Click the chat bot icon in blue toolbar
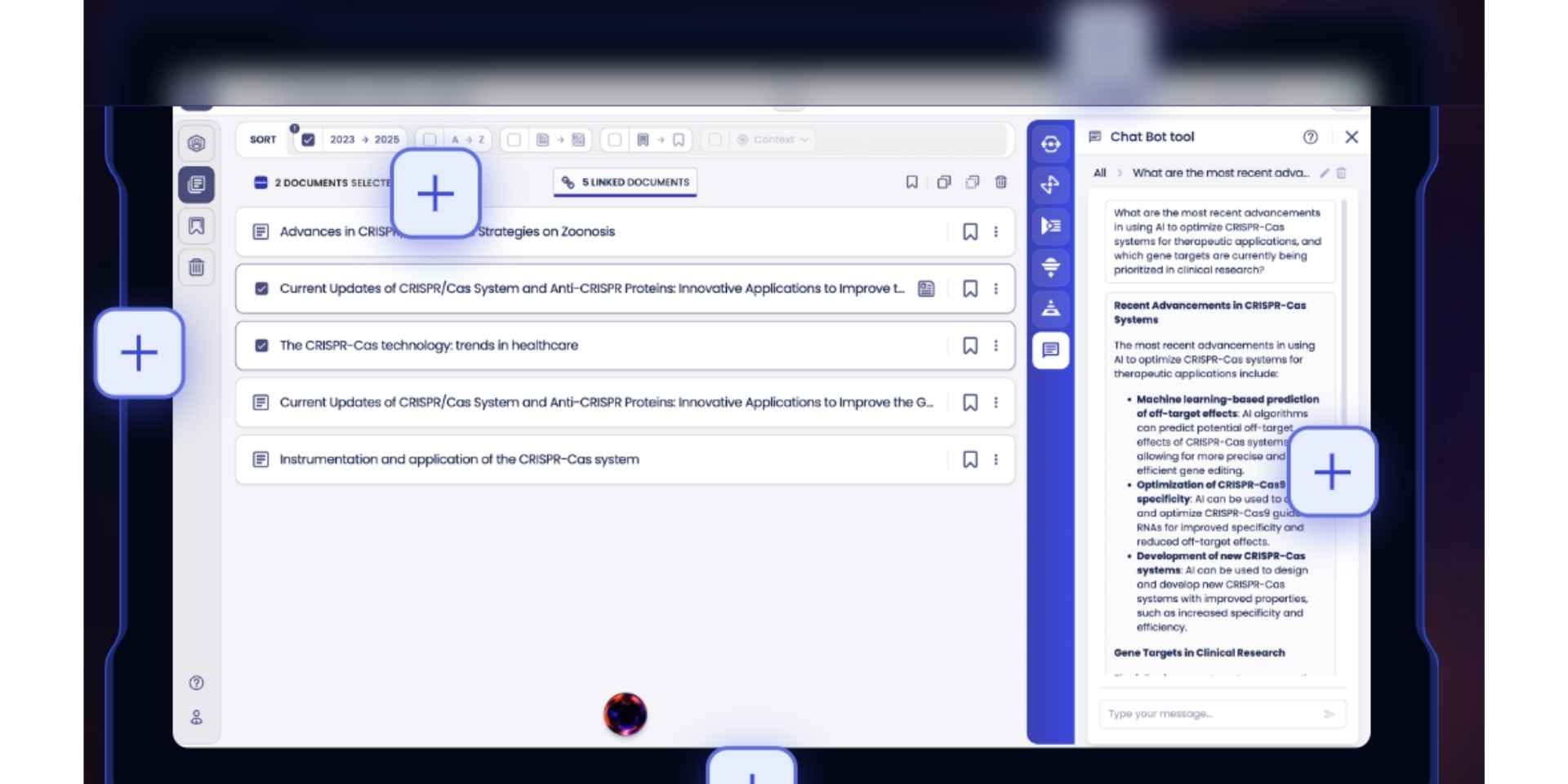This screenshot has width=1568, height=784. [x=1050, y=350]
